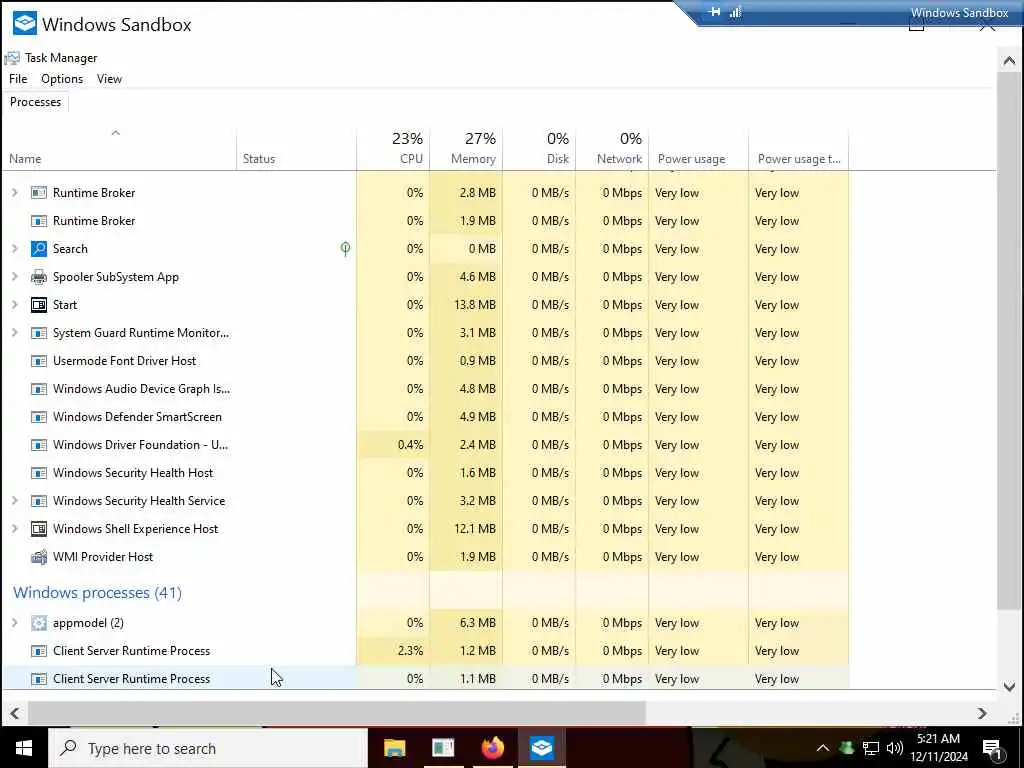Screen dimensions: 1024x768
Task: Select the 13.8 MB memory cell
Action: [466, 305]
